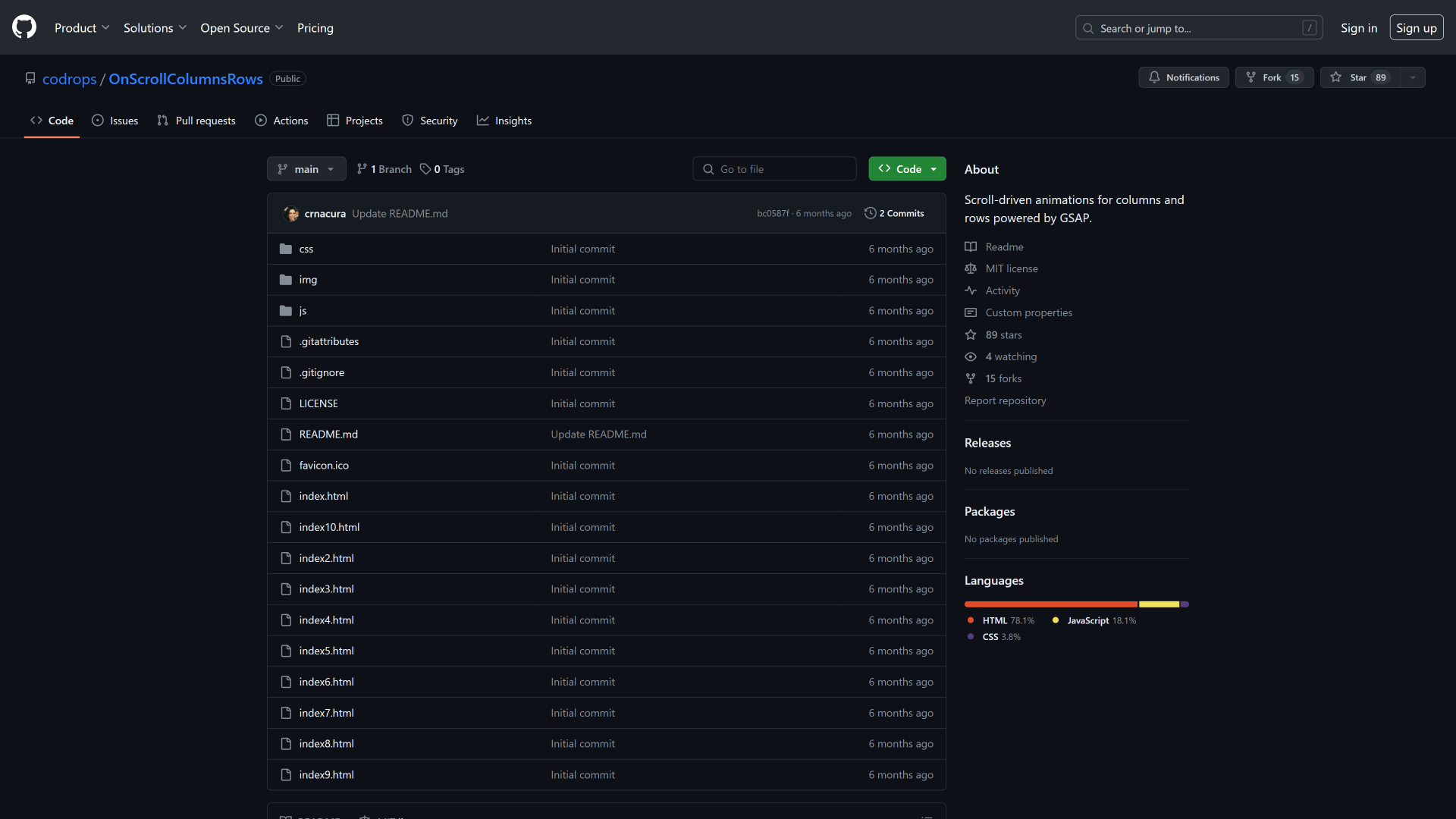The height and width of the screenshot is (819, 1456).
Task: Open the commit history clock icon
Action: pos(871,213)
